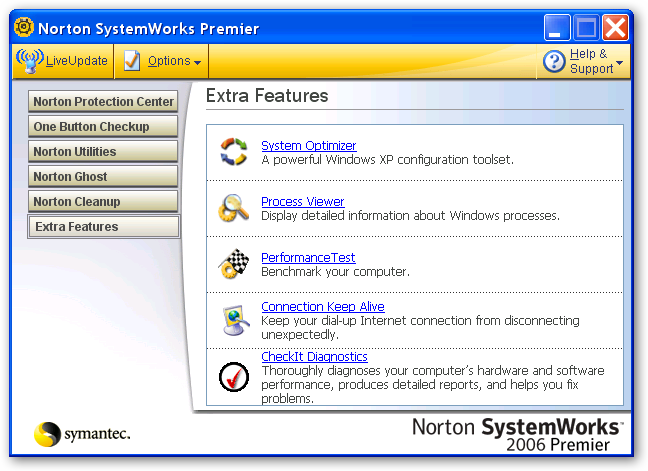Click the Help & Support text
Viewport: 648px width, 471px height.
pos(591,61)
